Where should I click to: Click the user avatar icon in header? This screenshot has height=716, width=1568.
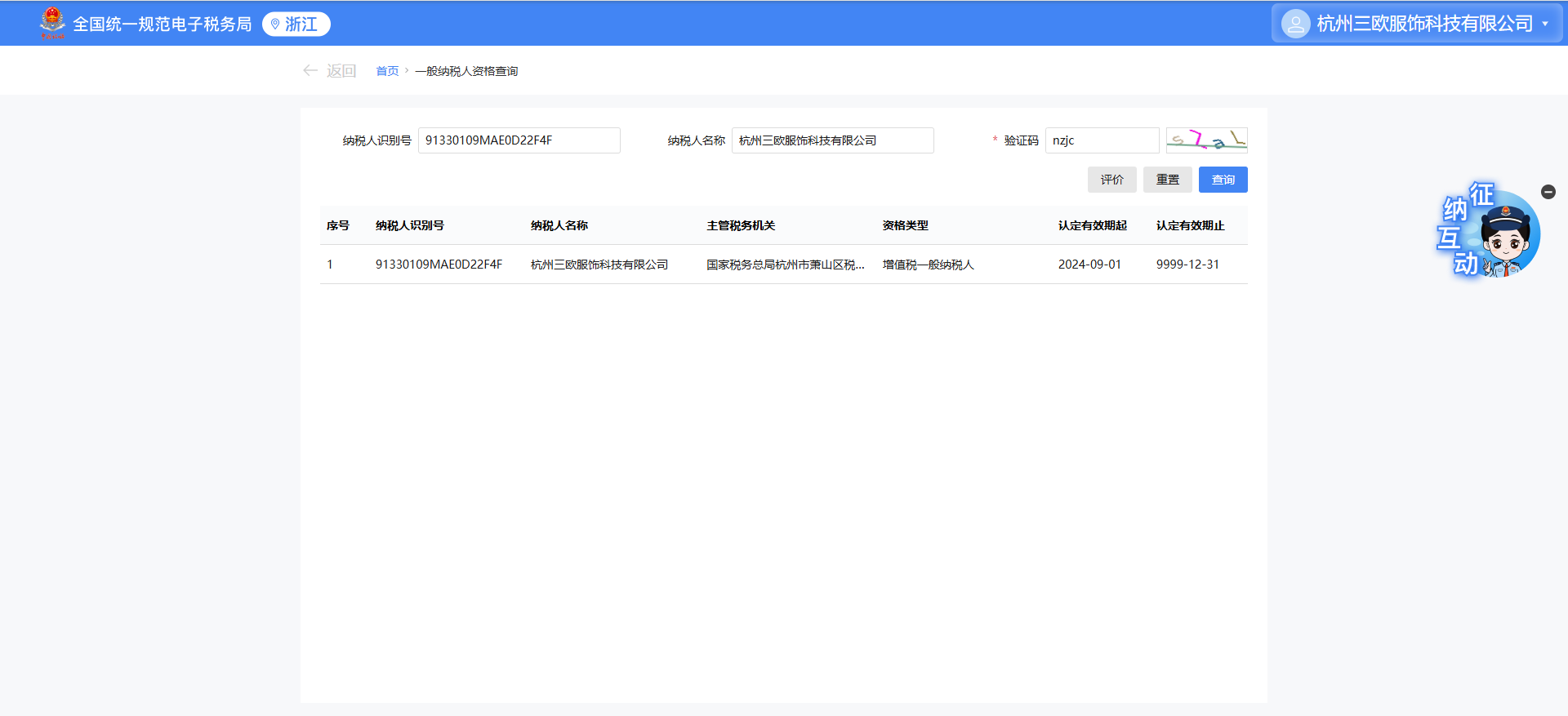[x=1295, y=24]
